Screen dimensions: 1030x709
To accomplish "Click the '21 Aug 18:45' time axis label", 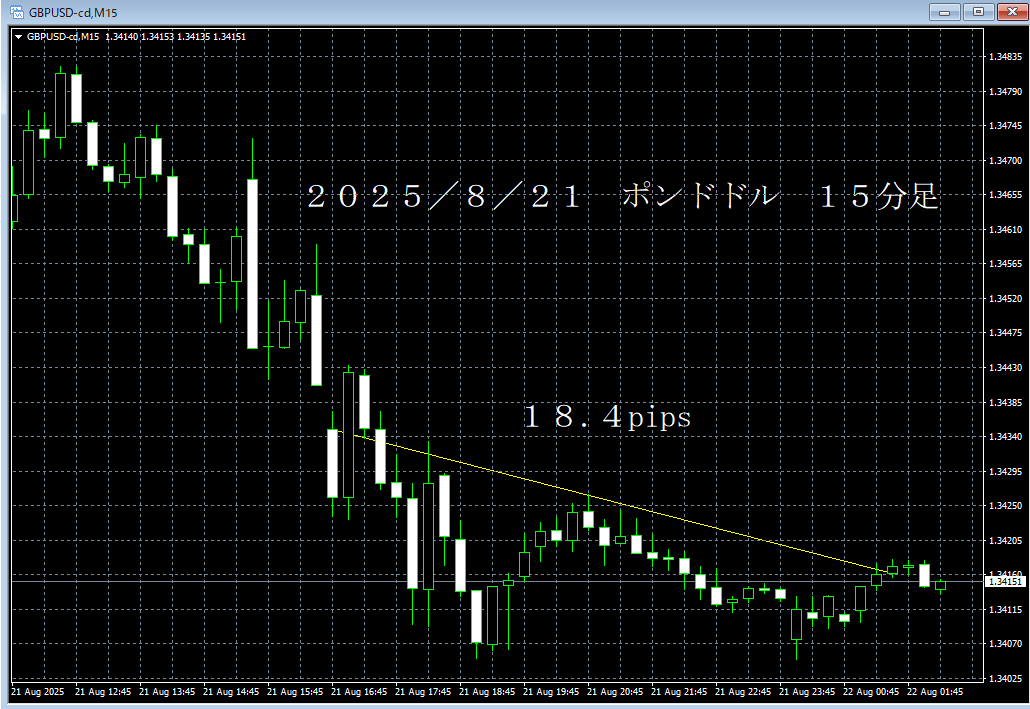I will coord(487,692).
